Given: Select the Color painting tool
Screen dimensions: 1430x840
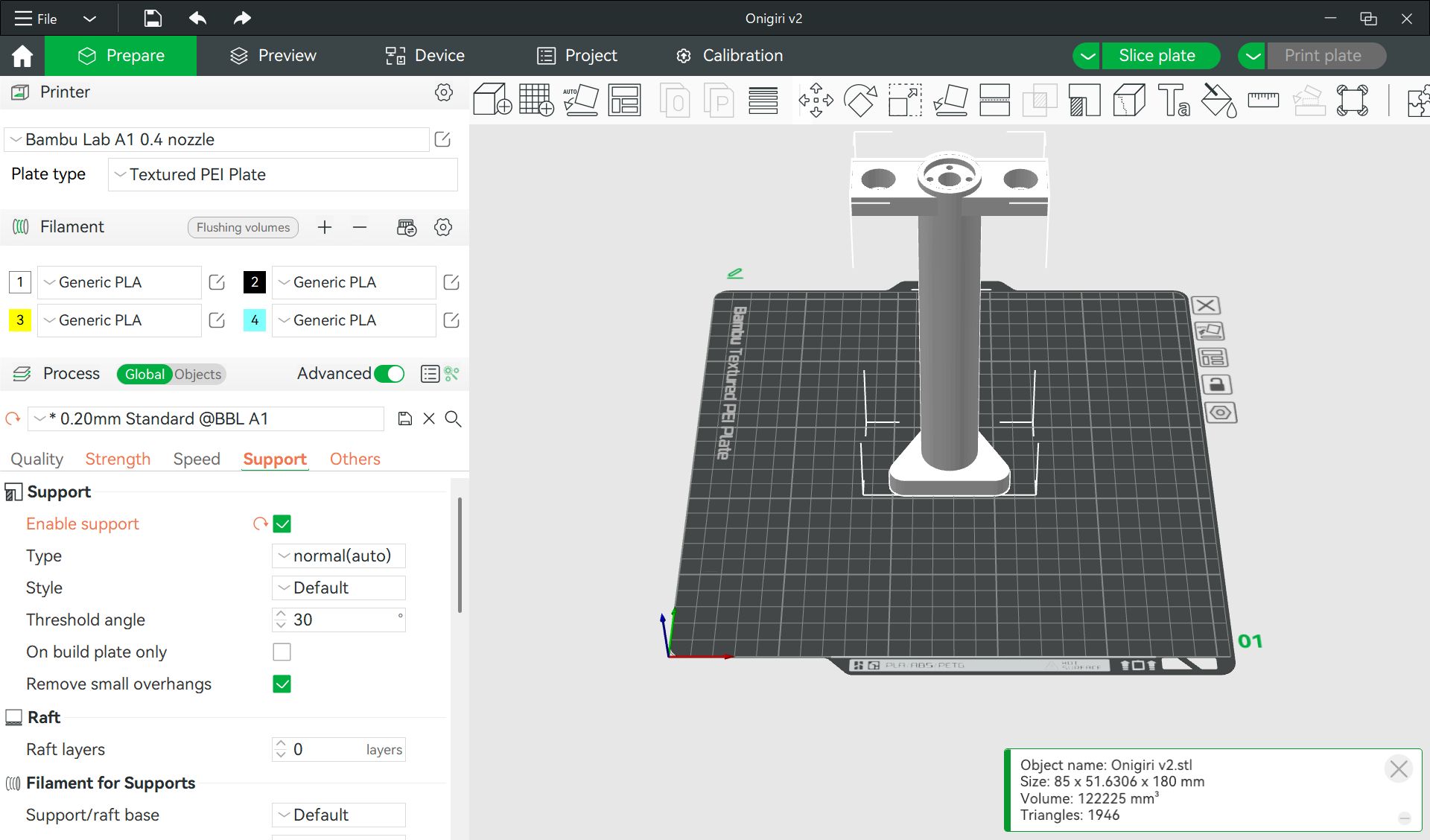Looking at the screenshot, I should (x=1218, y=100).
